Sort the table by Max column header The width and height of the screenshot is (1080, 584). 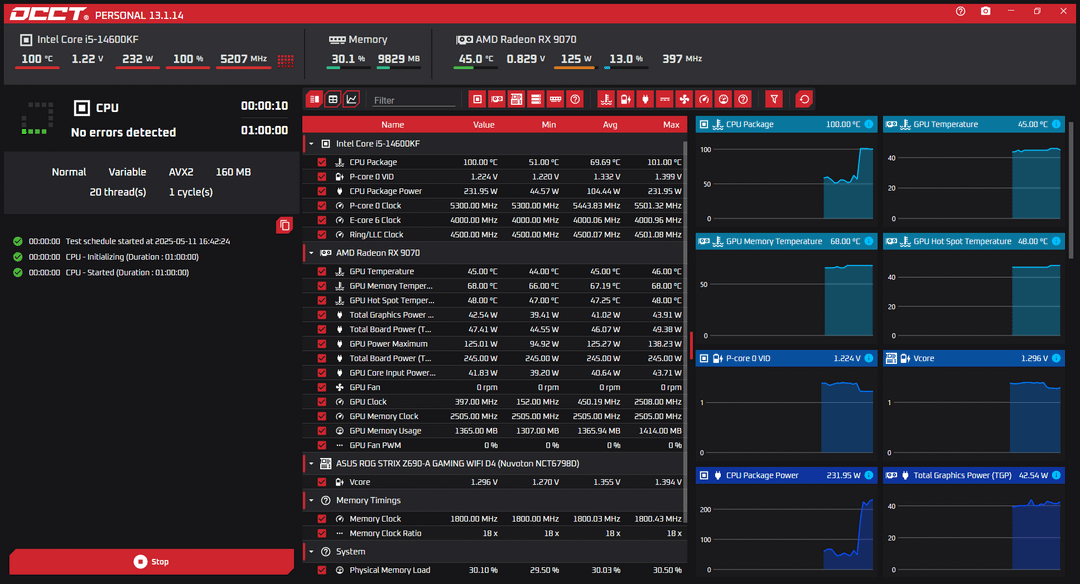tap(671, 125)
